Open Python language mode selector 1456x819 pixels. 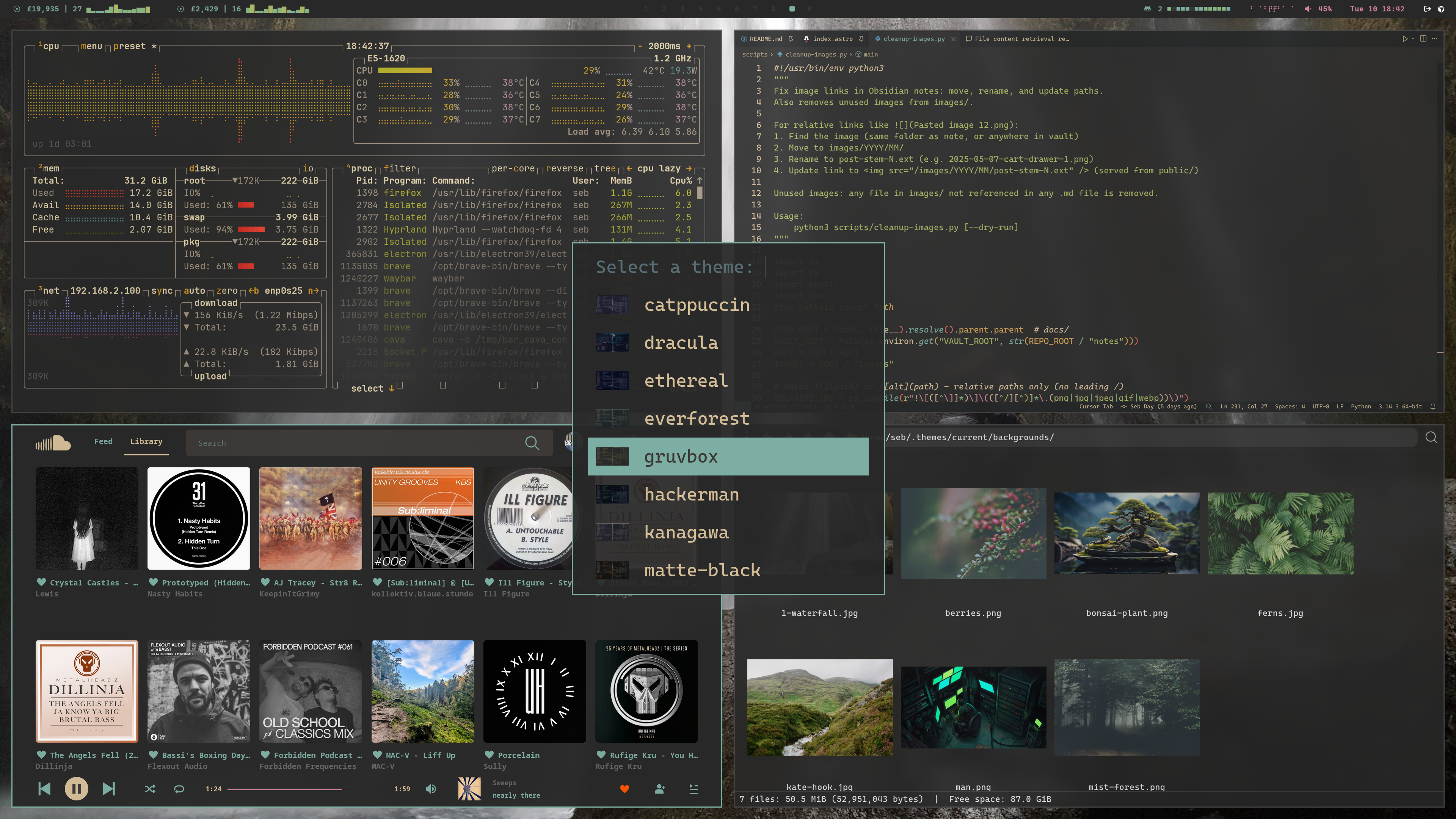[1360, 406]
